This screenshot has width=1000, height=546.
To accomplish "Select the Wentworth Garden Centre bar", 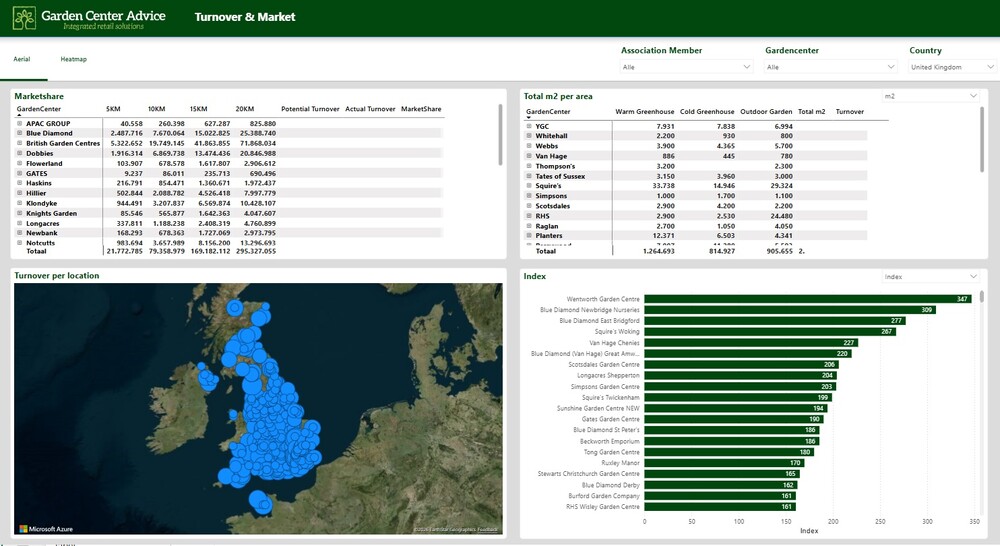I will [x=807, y=299].
